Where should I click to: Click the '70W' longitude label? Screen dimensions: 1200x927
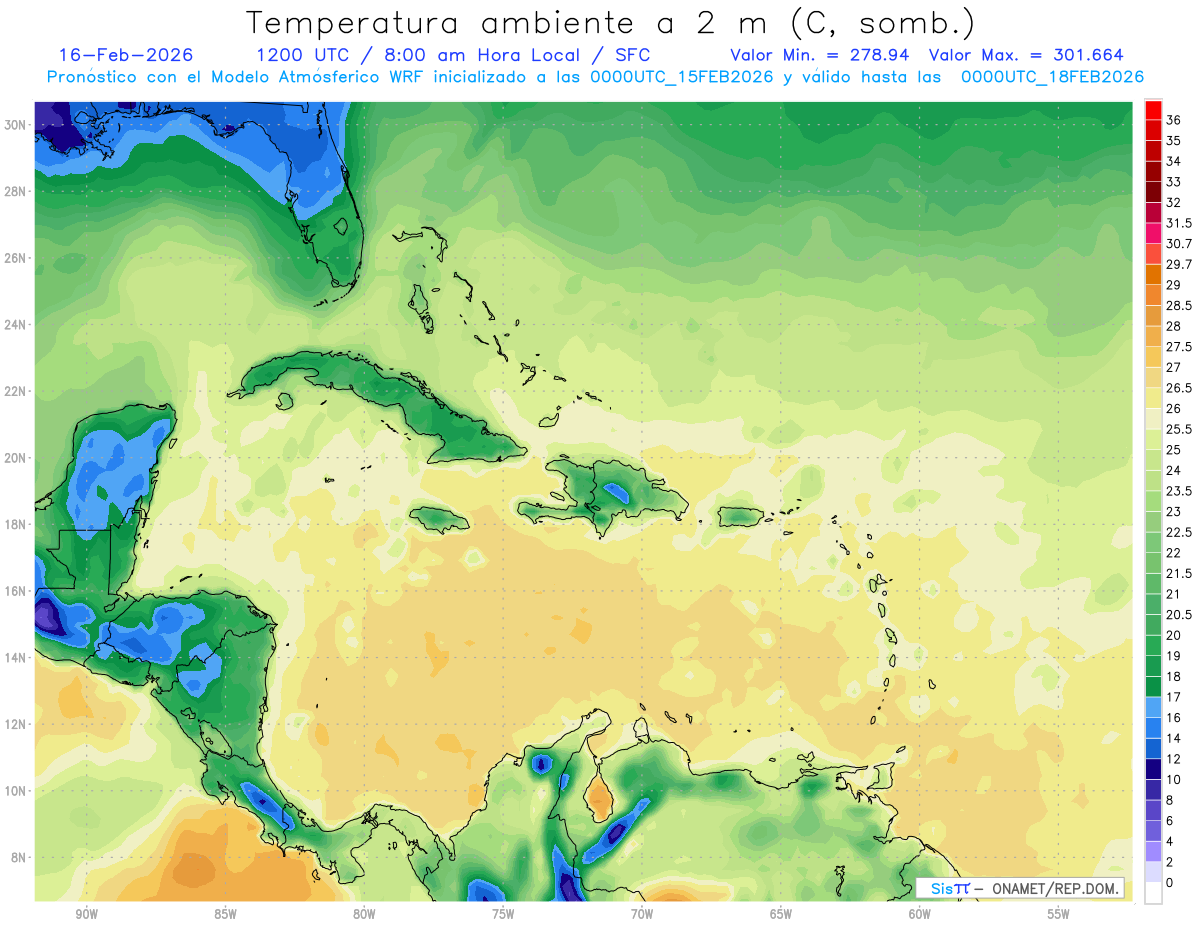(642, 914)
